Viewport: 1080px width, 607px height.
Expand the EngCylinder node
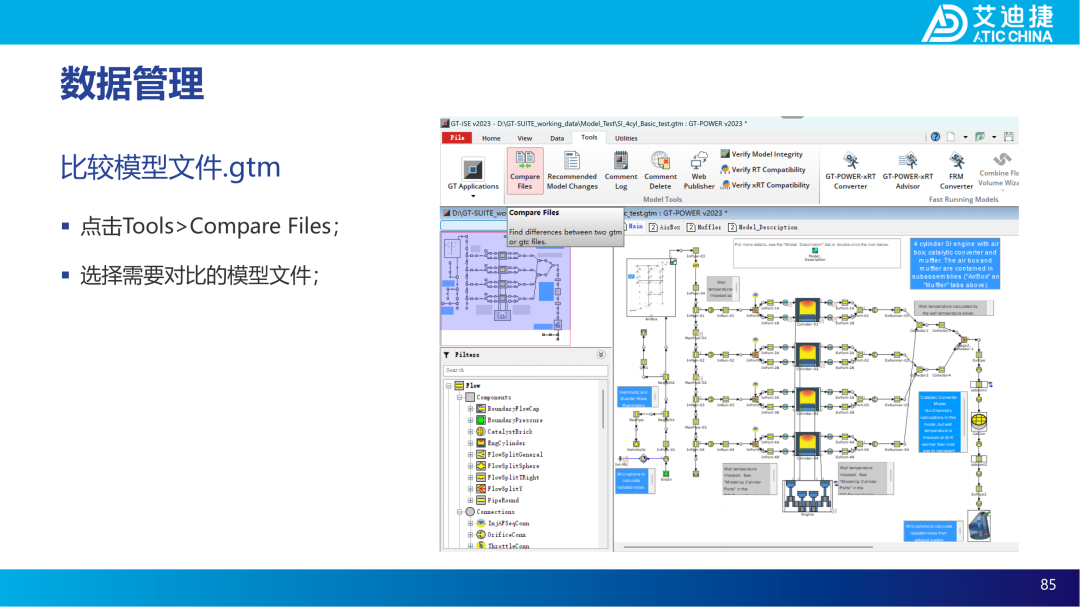tap(470, 443)
